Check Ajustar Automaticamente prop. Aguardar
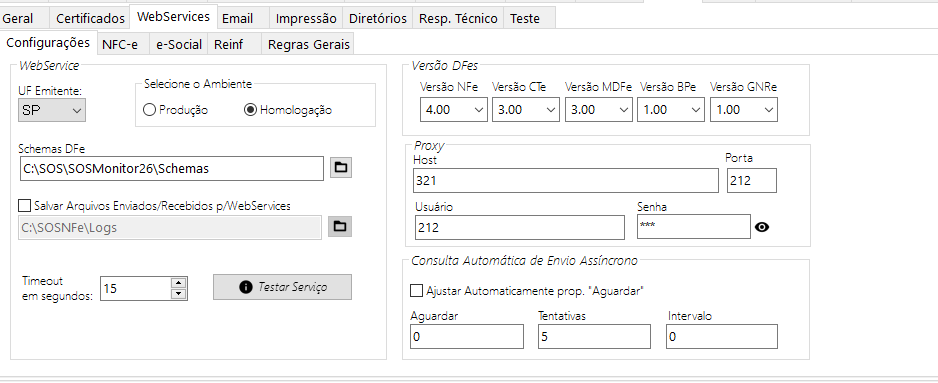 click(416, 291)
